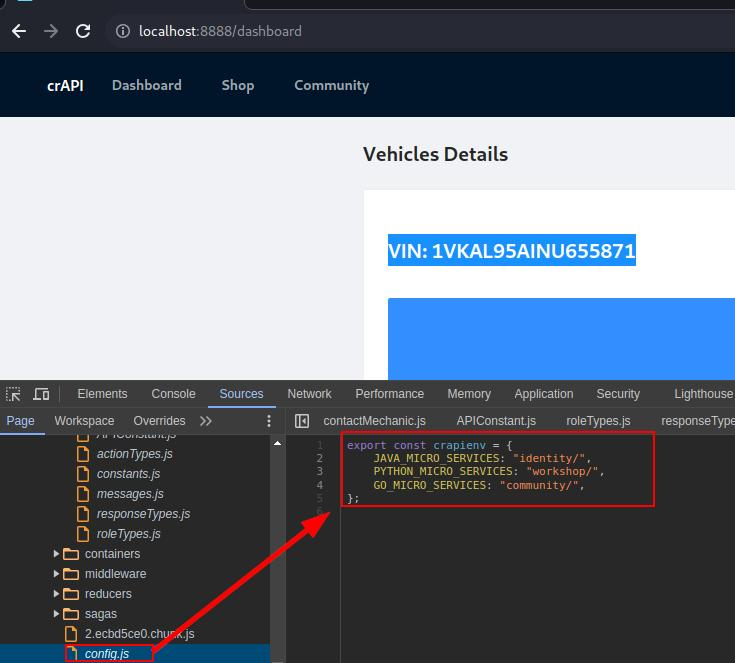View site information icon in address bar
Viewport: 735px width, 663px height.
123,31
